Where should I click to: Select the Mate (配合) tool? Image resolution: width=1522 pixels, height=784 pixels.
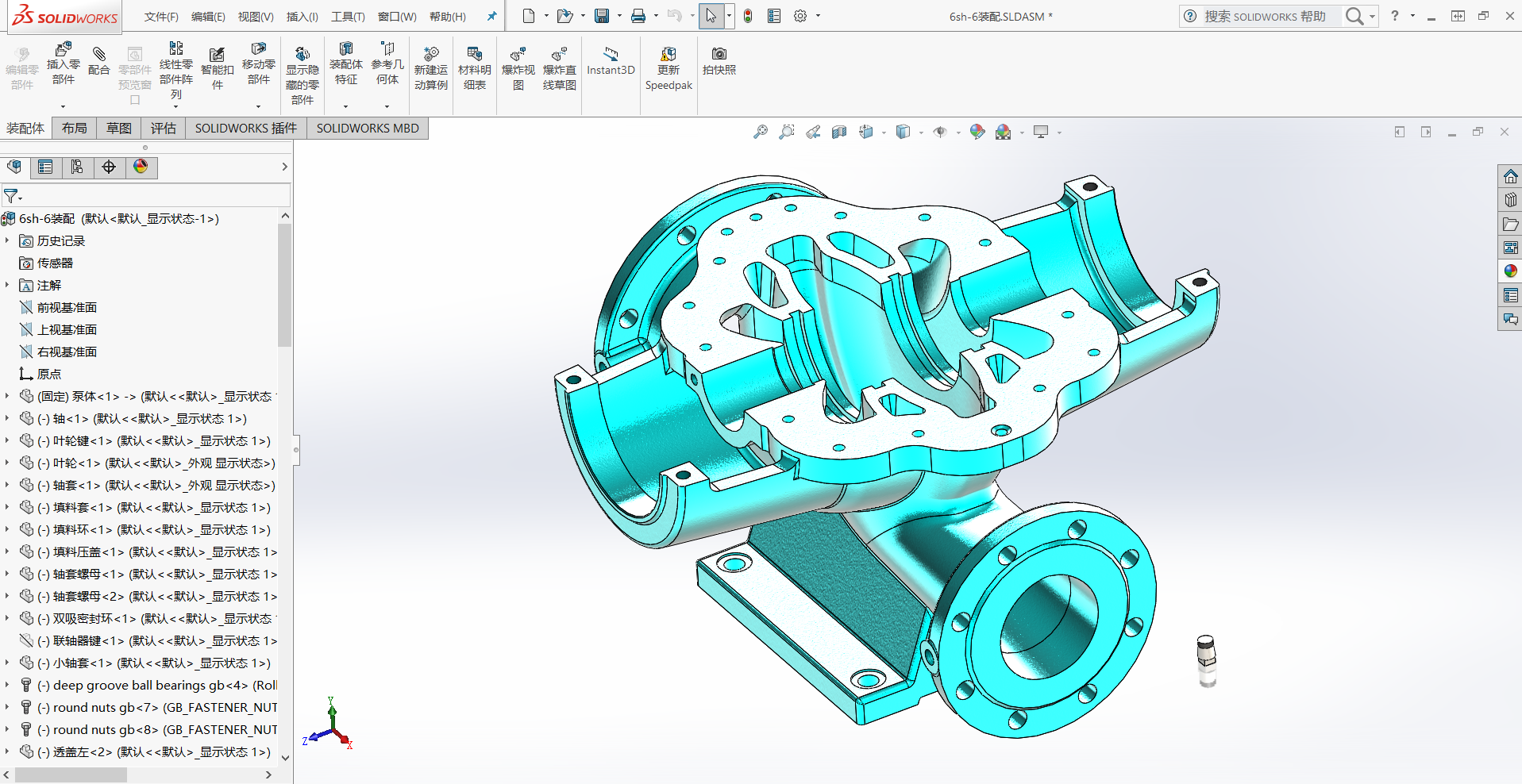coord(99,61)
